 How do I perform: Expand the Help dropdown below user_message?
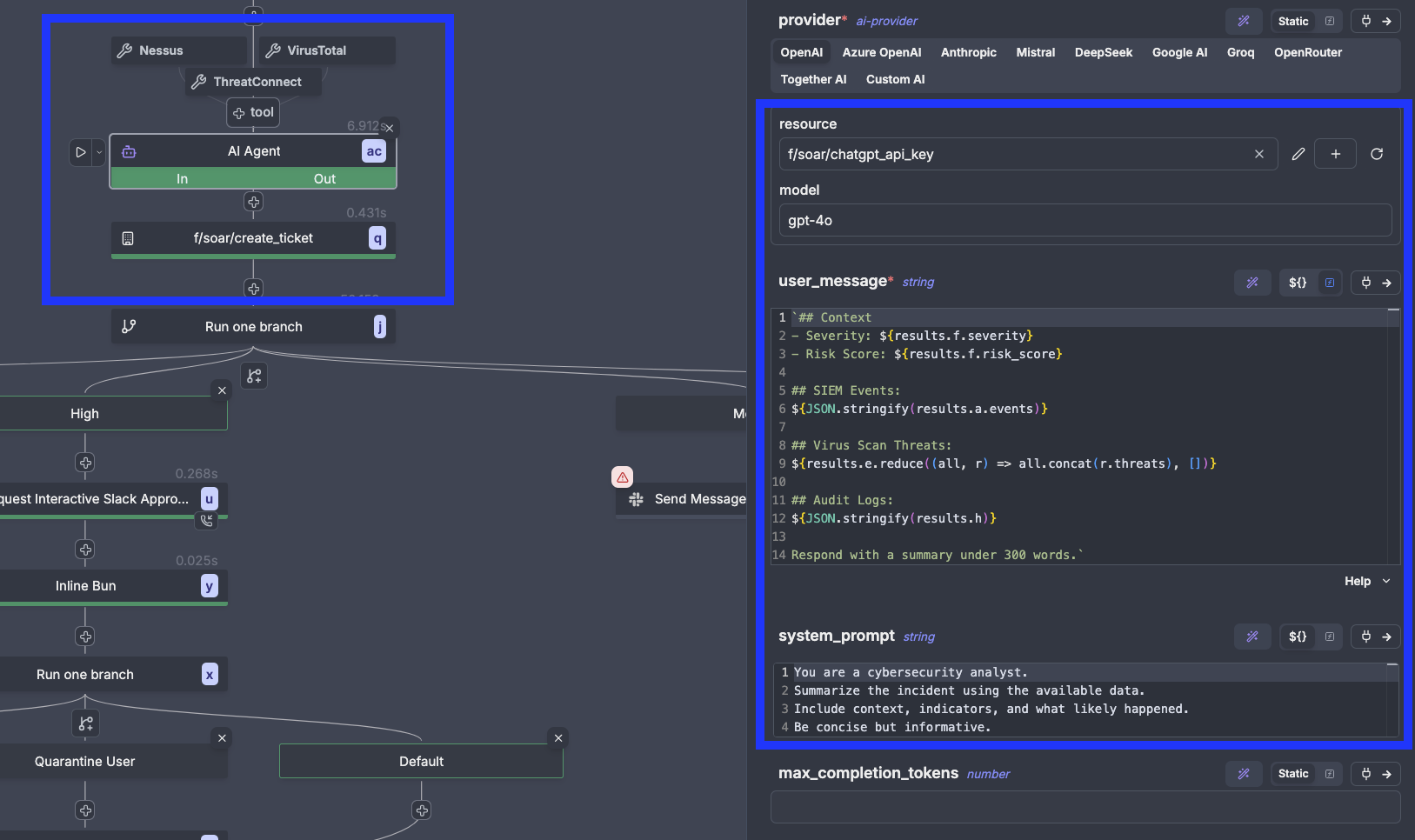tap(1365, 581)
